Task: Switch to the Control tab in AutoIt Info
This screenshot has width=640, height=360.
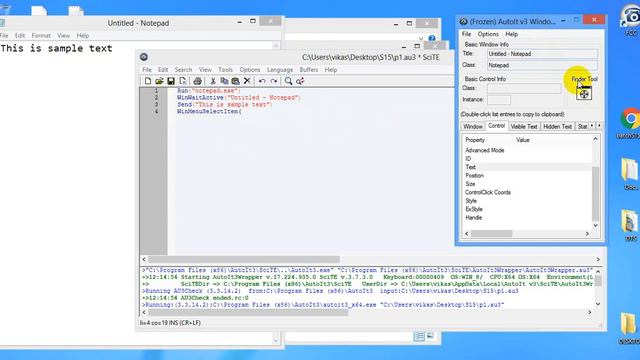Action: point(496,126)
